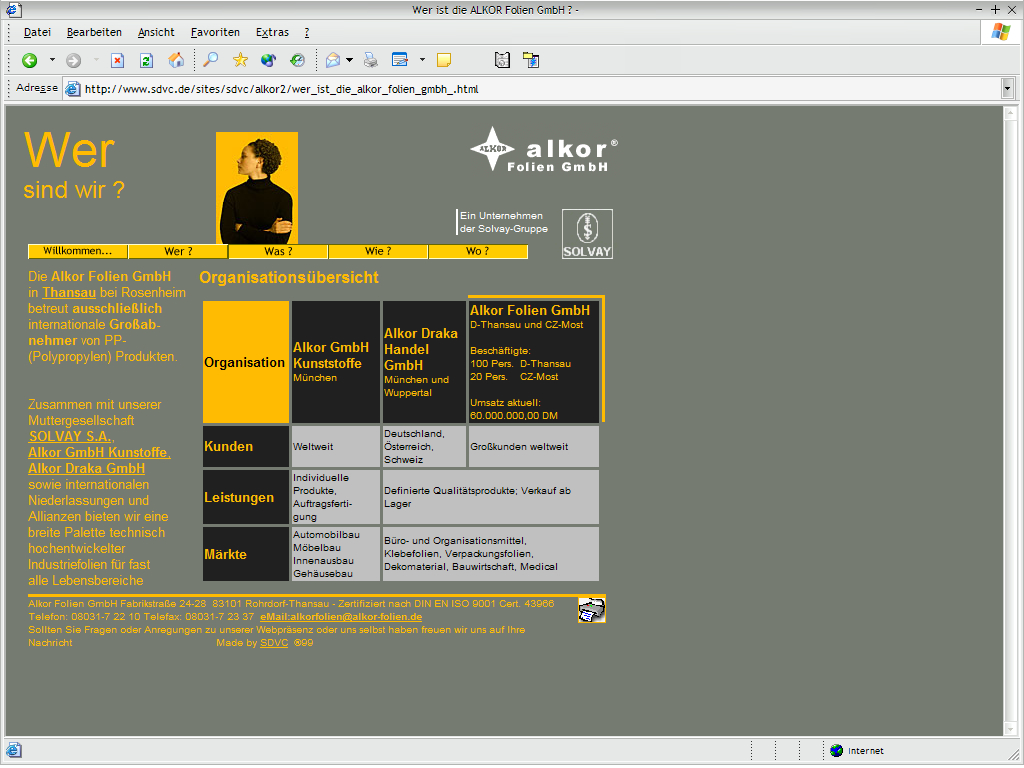
Task: Print the page with the toolbar printer icon
Action: (371, 60)
